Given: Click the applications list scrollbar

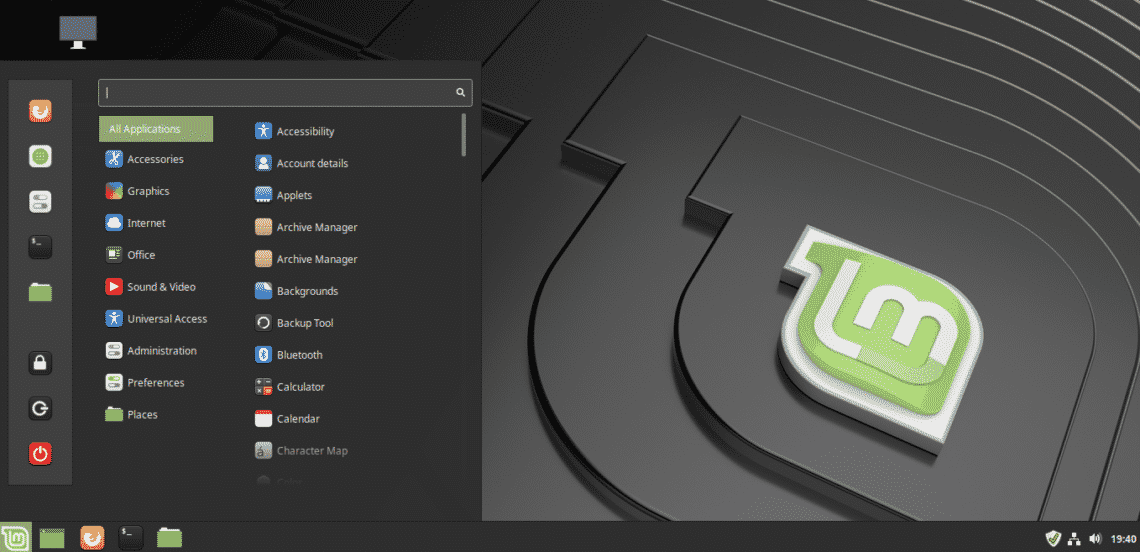Looking at the screenshot, I should coord(463,136).
